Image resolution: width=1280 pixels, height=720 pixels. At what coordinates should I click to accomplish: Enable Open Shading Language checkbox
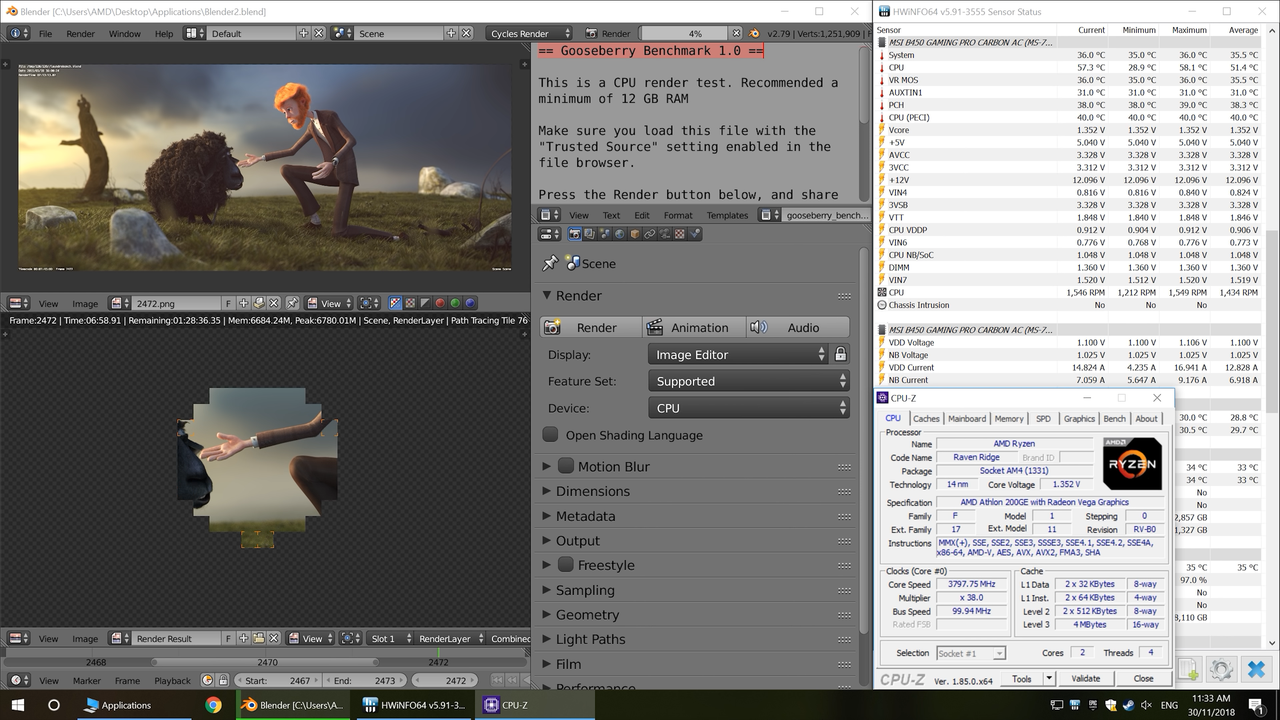550,434
